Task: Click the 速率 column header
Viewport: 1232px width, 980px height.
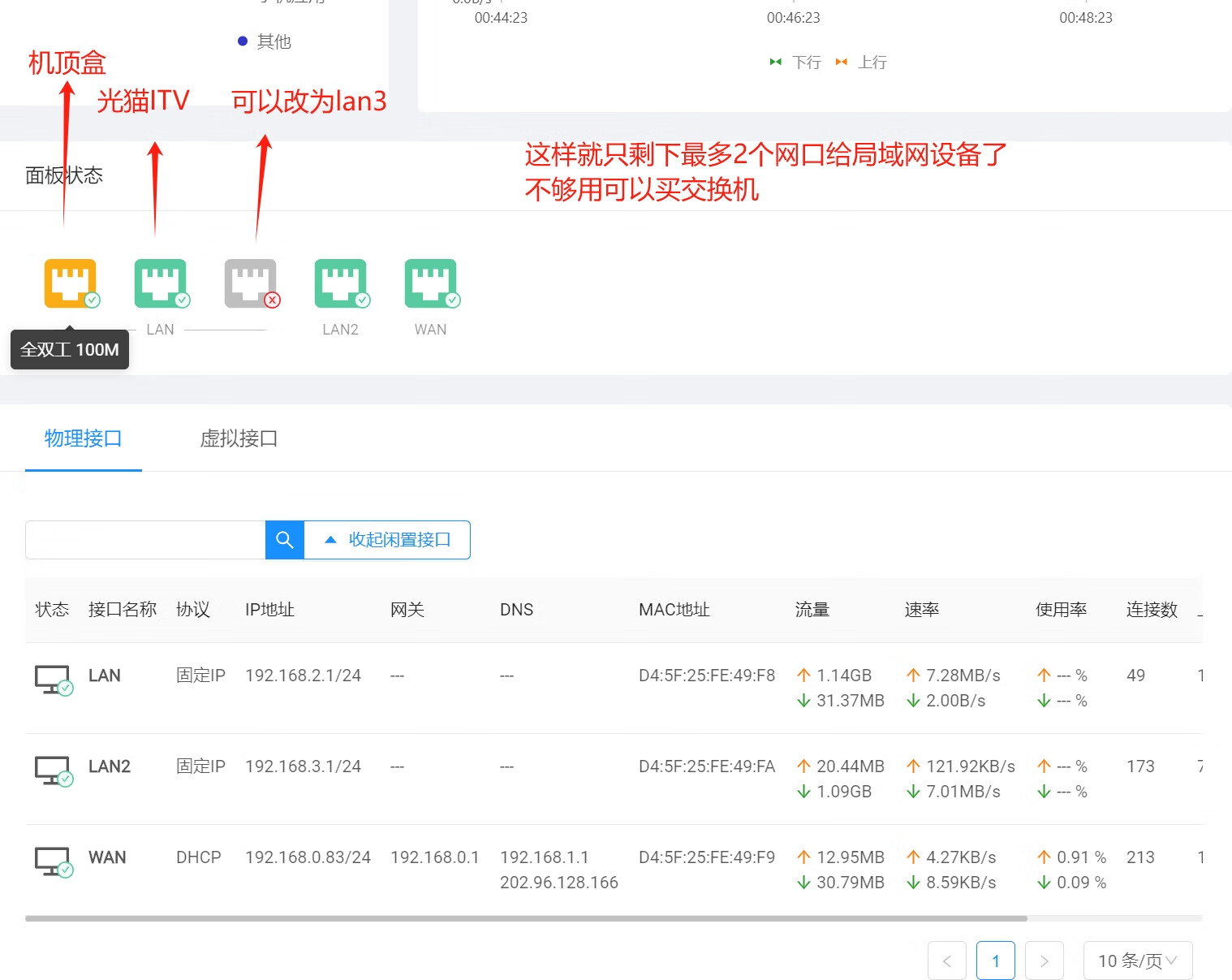Action: [922, 610]
